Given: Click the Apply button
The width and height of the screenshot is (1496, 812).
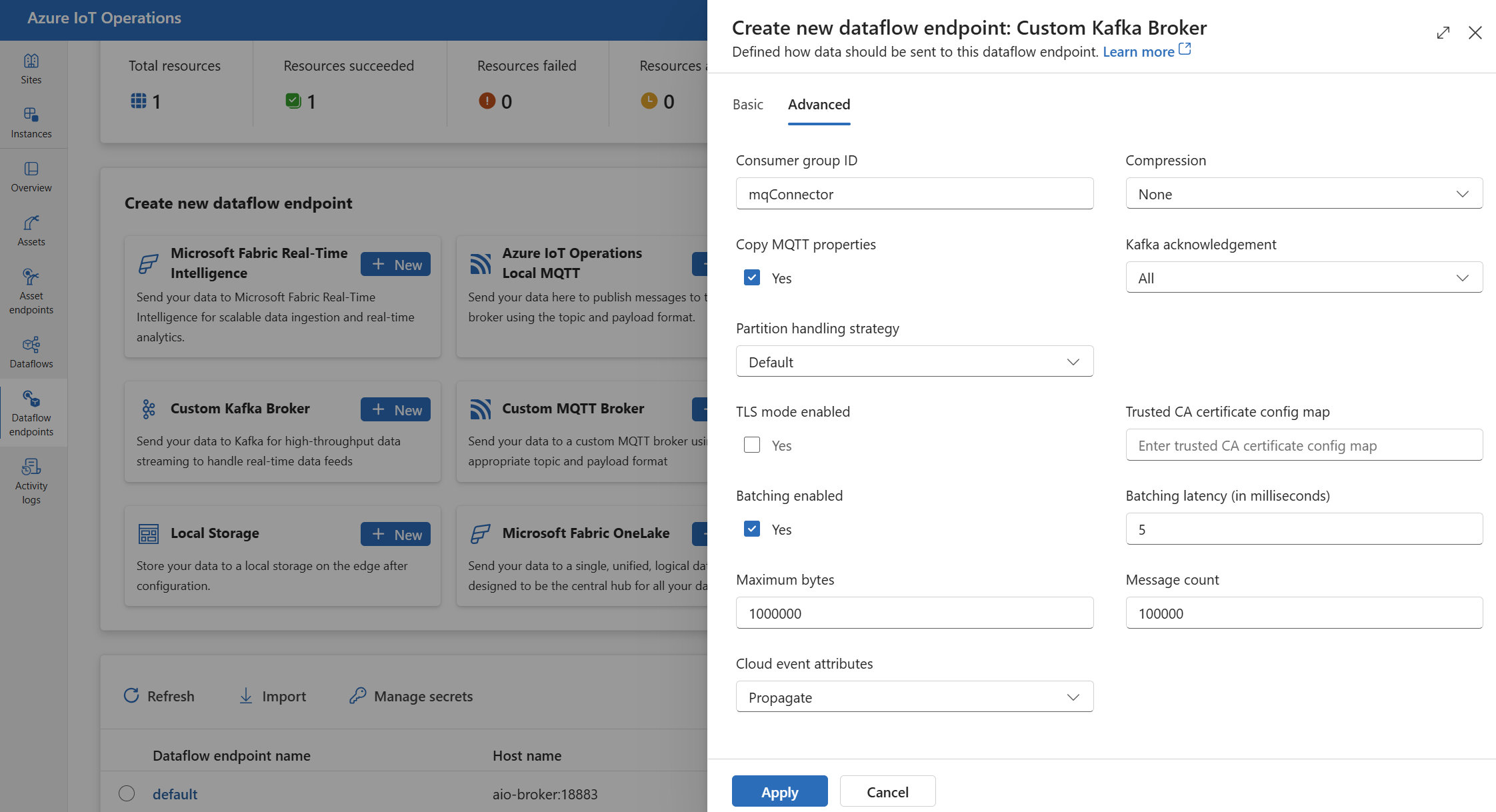Looking at the screenshot, I should [779, 790].
